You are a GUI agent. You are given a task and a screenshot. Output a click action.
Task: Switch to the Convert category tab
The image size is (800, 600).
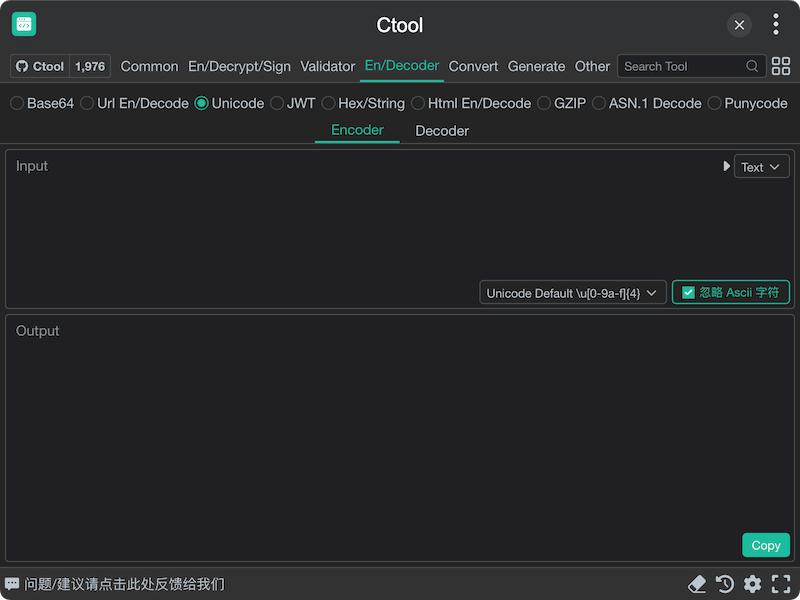click(473, 66)
